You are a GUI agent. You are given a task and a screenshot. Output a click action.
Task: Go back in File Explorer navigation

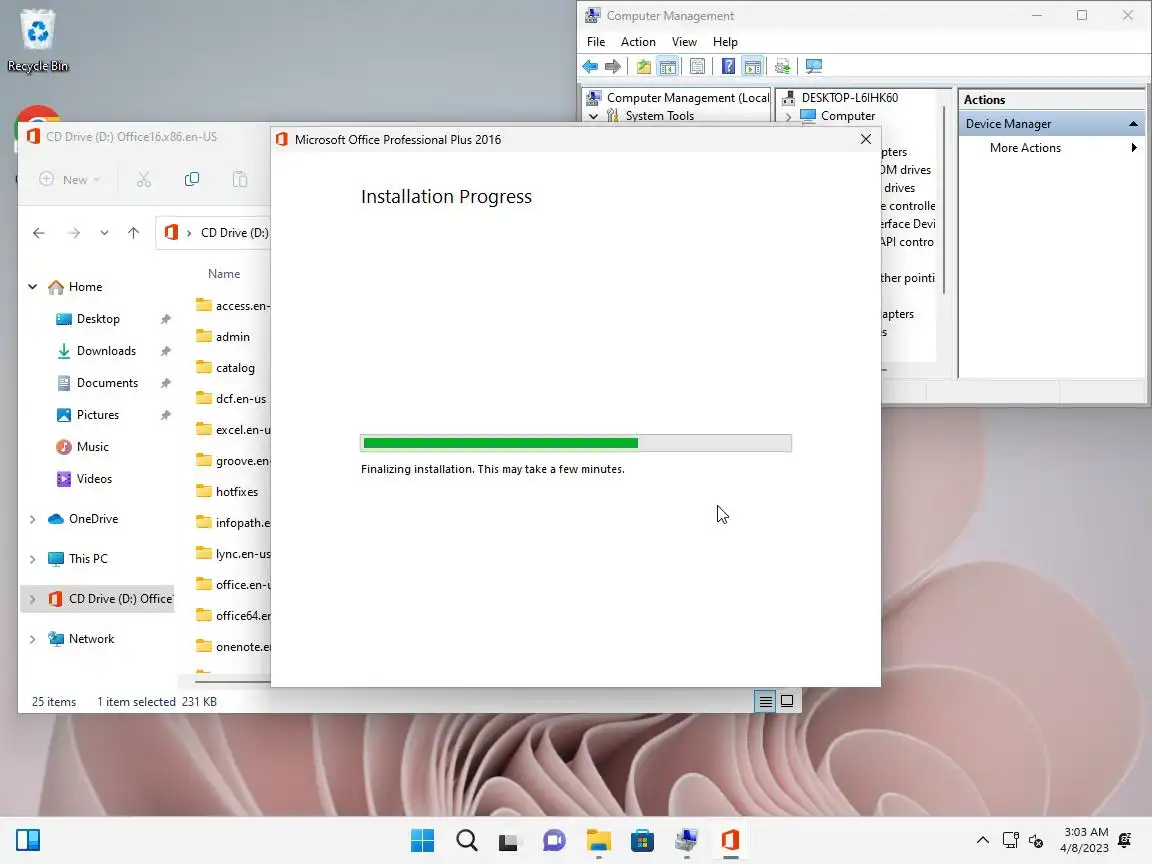39,233
